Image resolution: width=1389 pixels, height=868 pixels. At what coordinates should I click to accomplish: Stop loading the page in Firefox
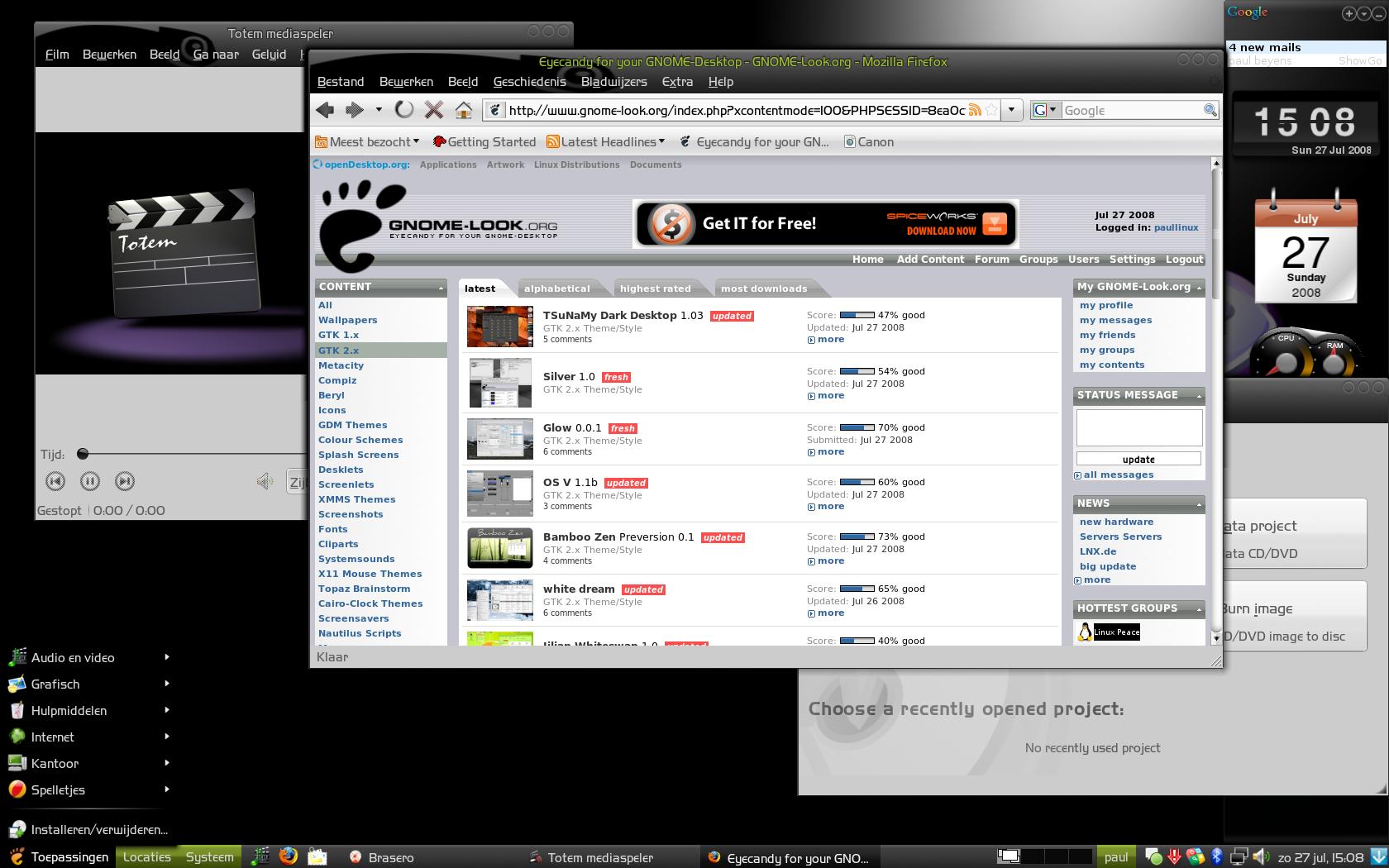coord(433,110)
